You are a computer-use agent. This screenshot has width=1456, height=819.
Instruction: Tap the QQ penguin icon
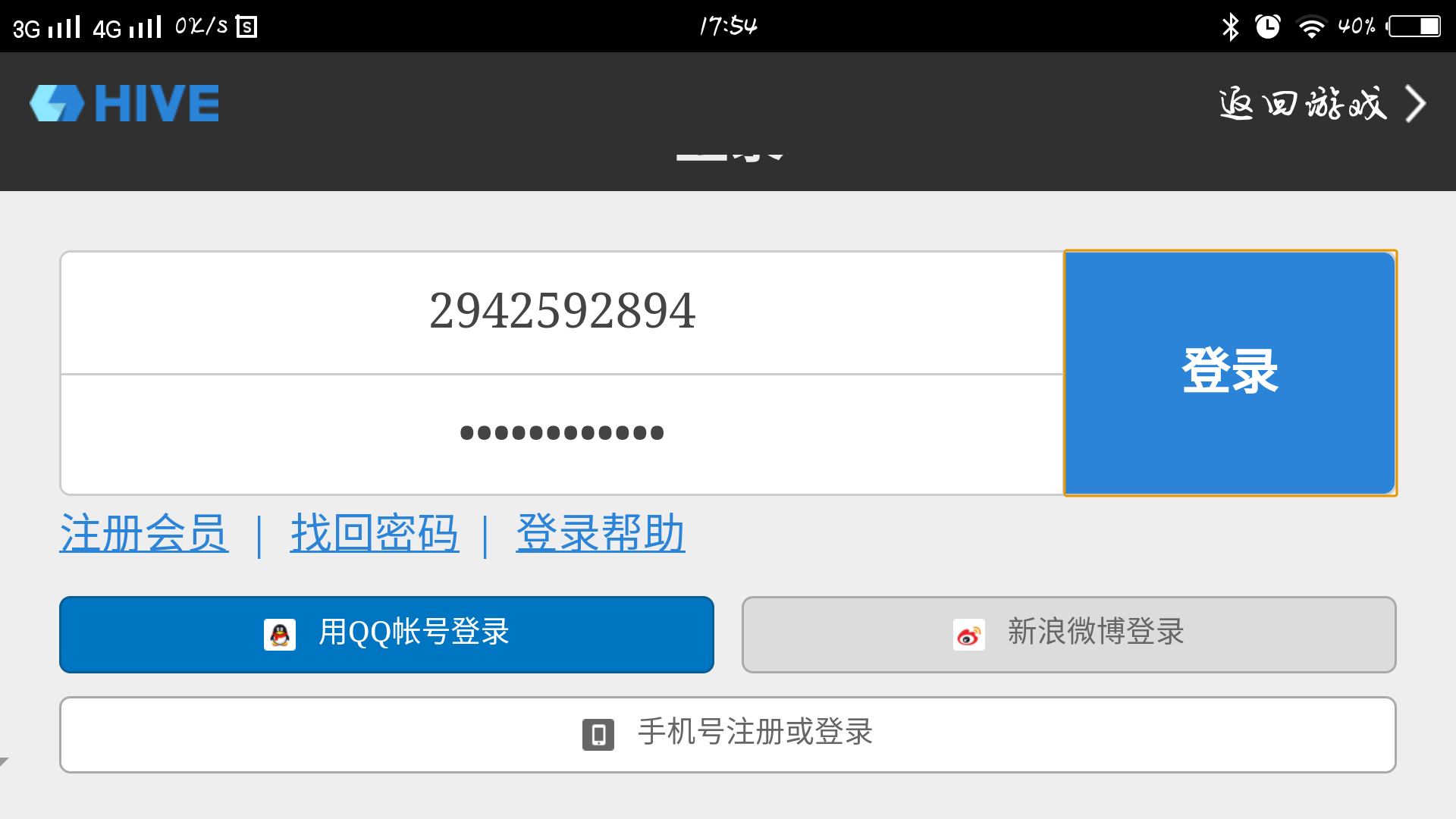(x=280, y=635)
